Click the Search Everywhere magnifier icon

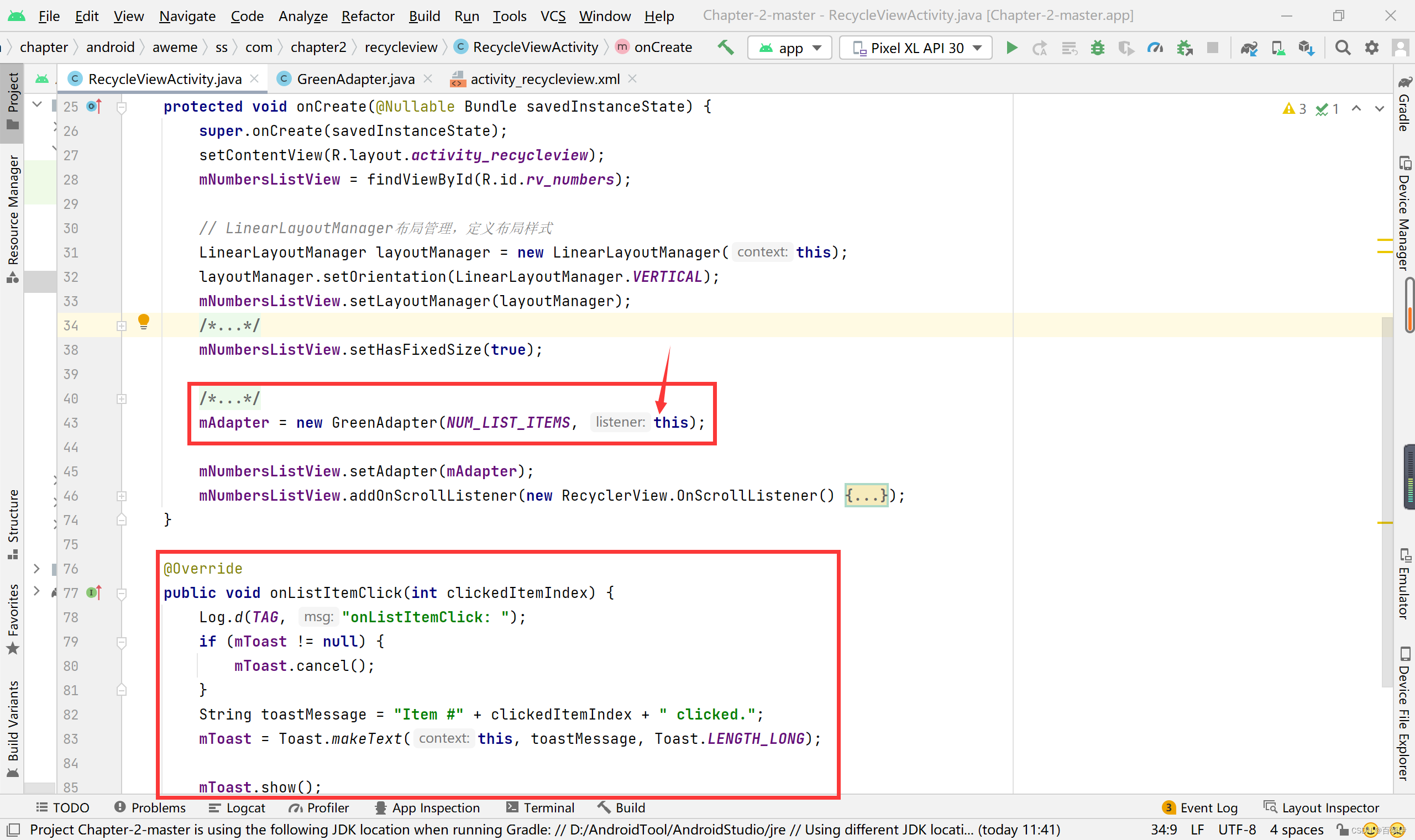[1343, 48]
